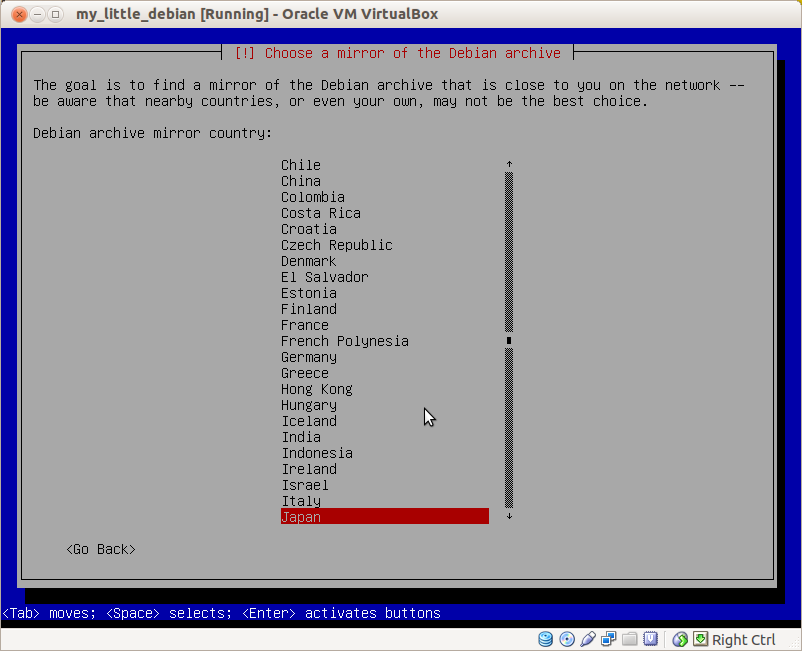The height and width of the screenshot is (651, 802).
Task: Click the VirtualBox window title bar text
Action: [257, 14]
